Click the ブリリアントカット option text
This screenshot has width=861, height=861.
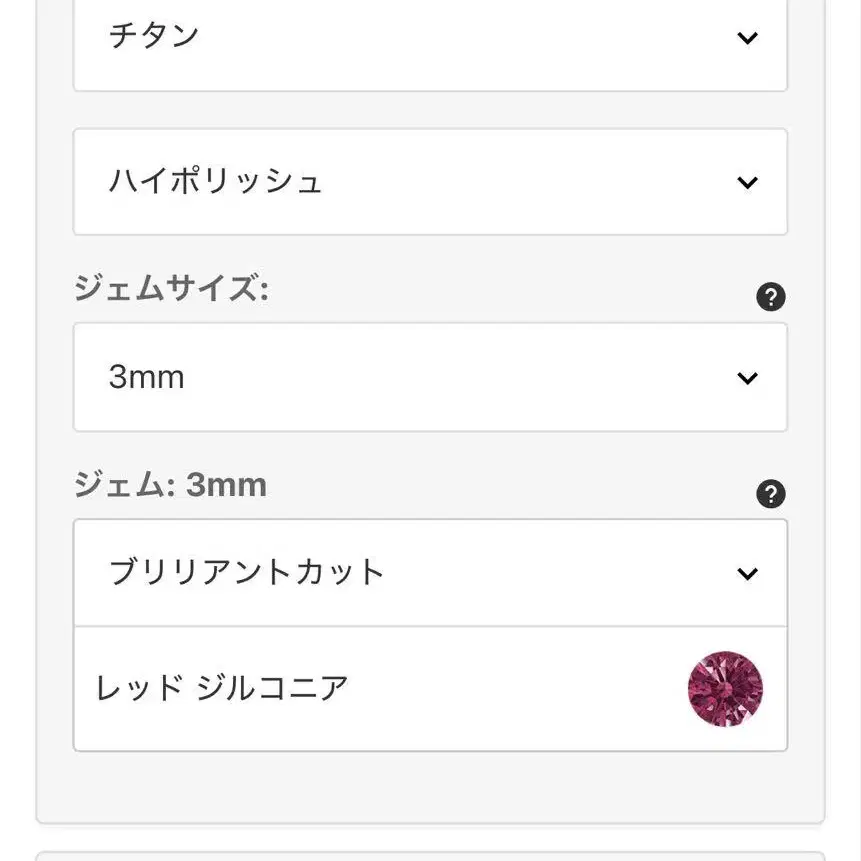[246, 572]
